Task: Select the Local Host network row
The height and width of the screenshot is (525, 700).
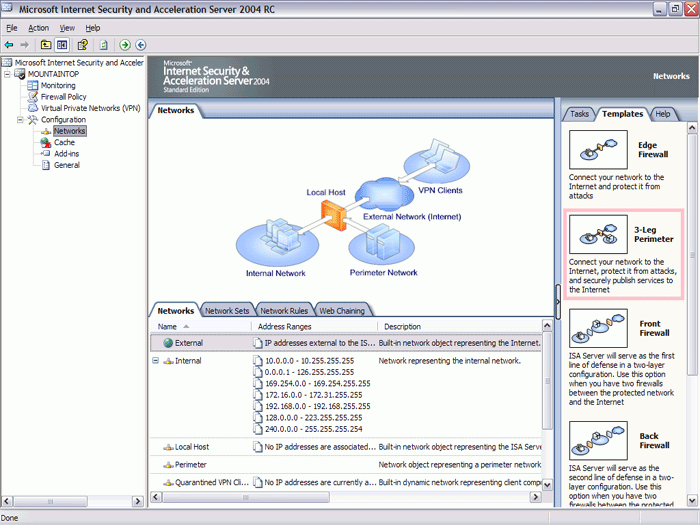Action: pyautogui.click(x=346, y=447)
